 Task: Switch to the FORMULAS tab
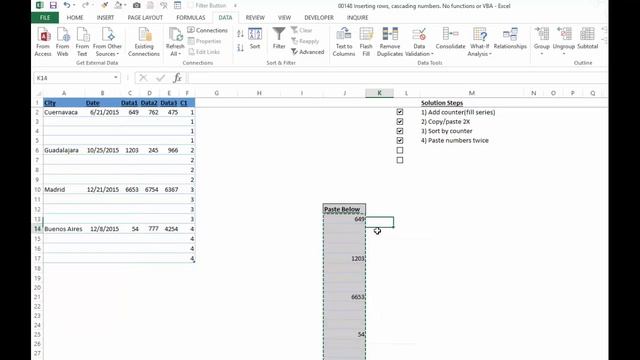[x=191, y=18]
